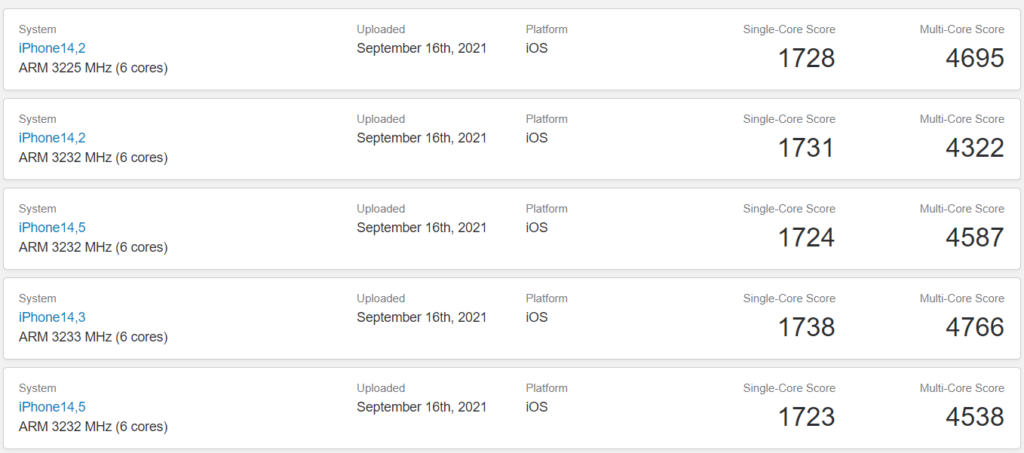This screenshot has width=1024, height=453.
Task: Click the multi-core score 4695
Action: tap(974, 58)
